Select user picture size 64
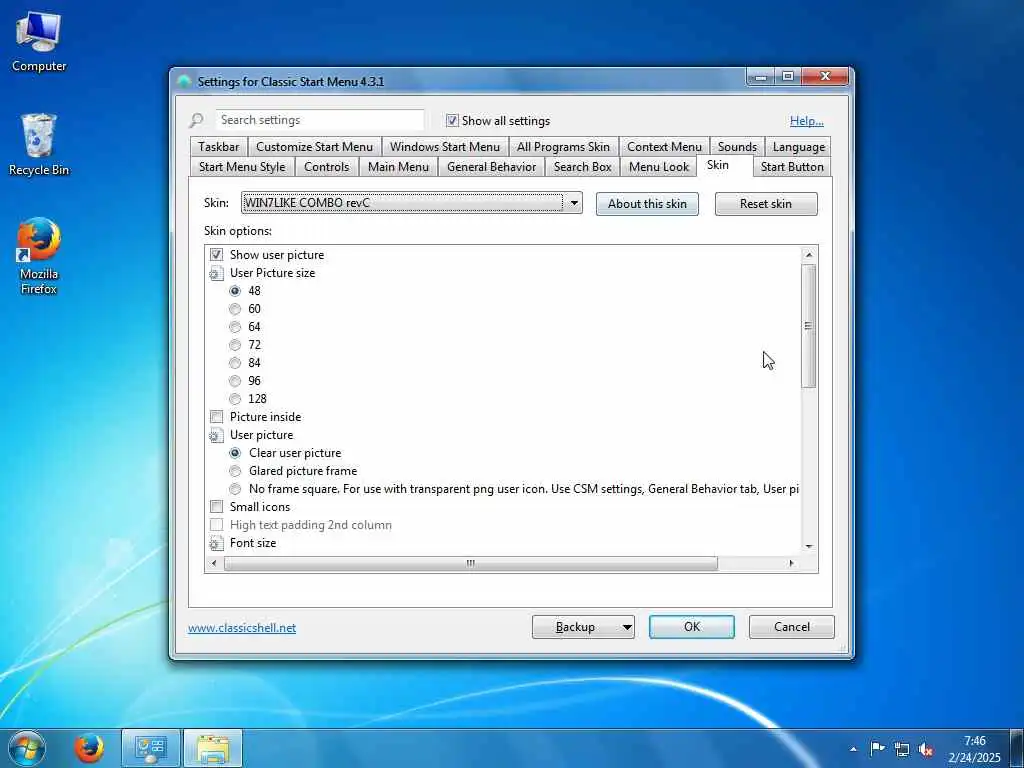 (x=235, y=327)
